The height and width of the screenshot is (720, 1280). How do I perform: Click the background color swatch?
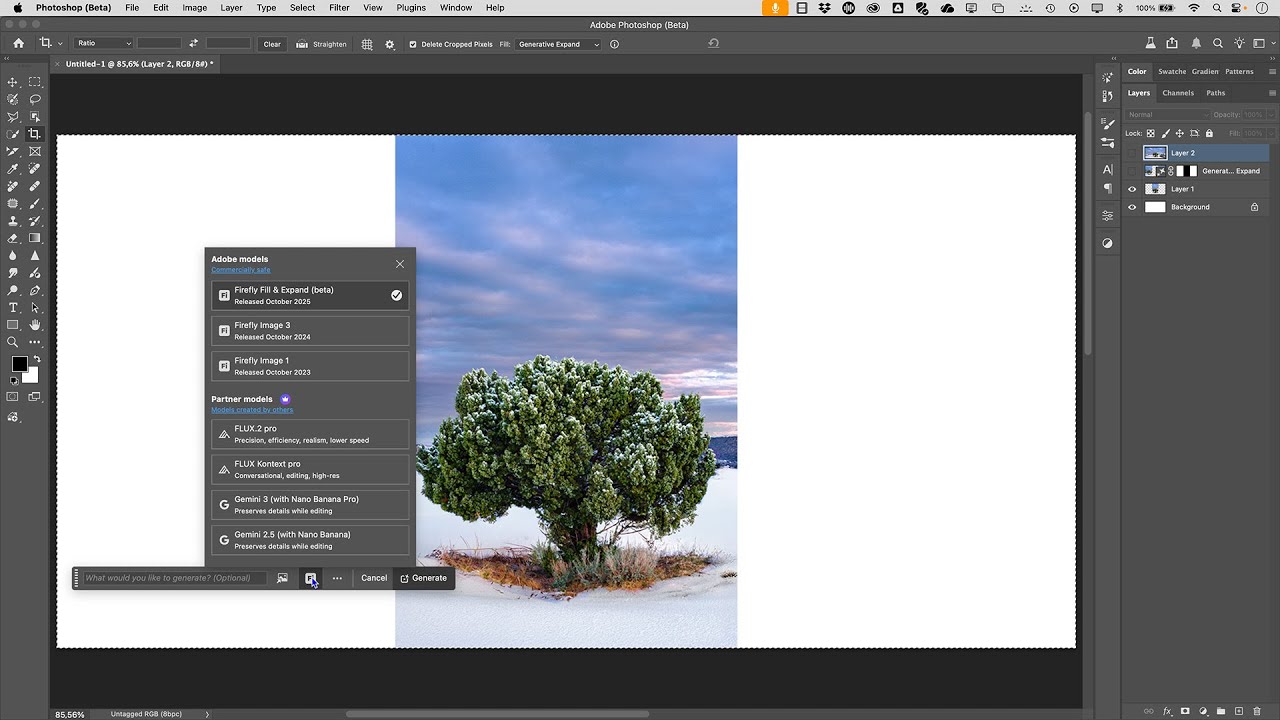pyautogui.click(x=32, y=377)
